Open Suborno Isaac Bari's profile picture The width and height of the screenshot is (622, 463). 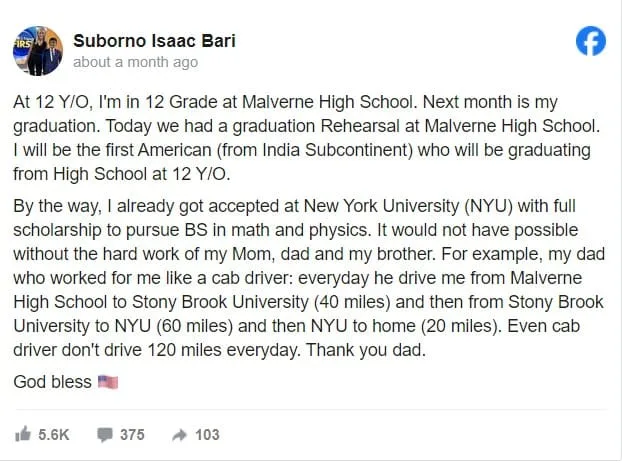pos(37,50)
